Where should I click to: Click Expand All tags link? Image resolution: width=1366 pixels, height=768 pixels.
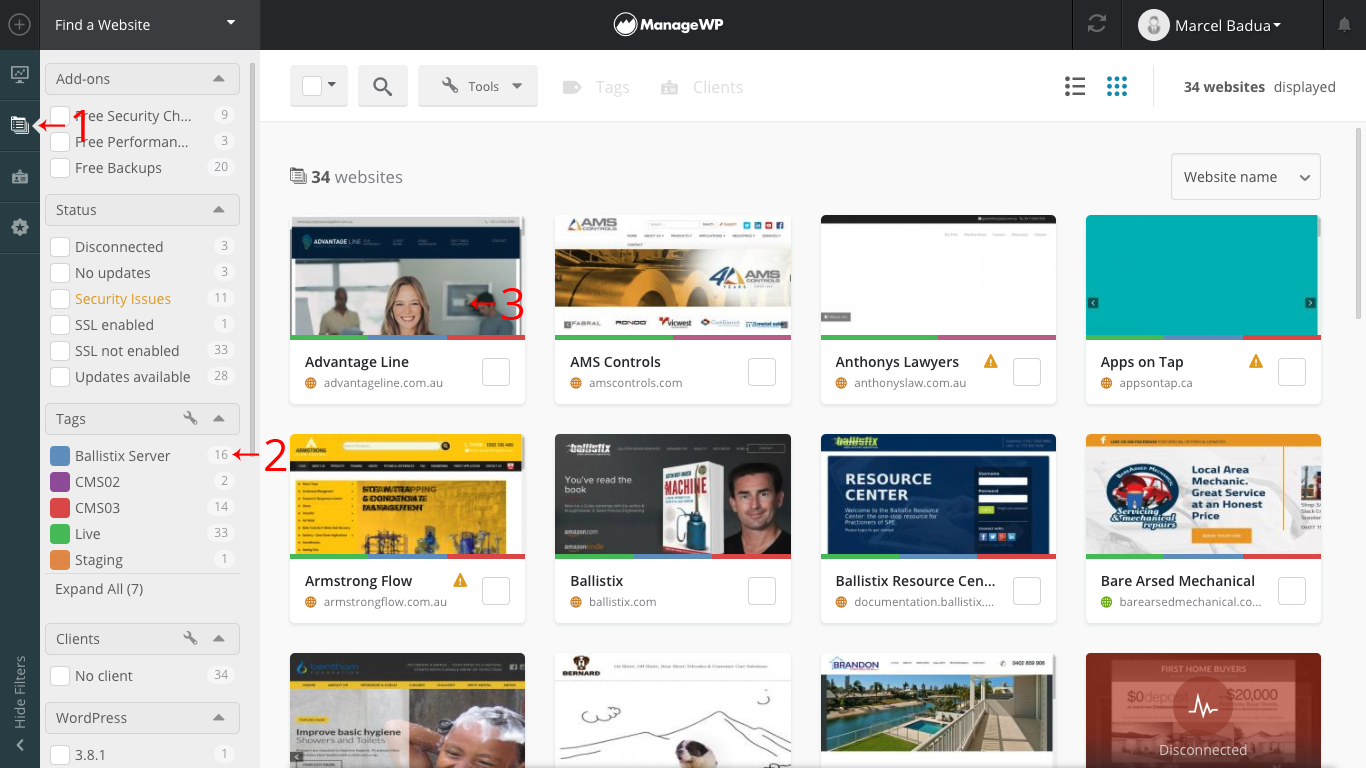pyautogui.click(x=99, y=589)
